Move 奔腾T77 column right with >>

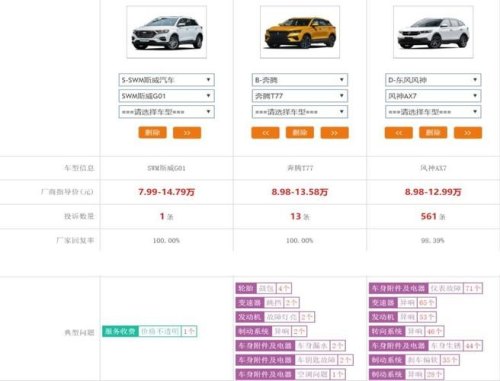click(334, 133)
